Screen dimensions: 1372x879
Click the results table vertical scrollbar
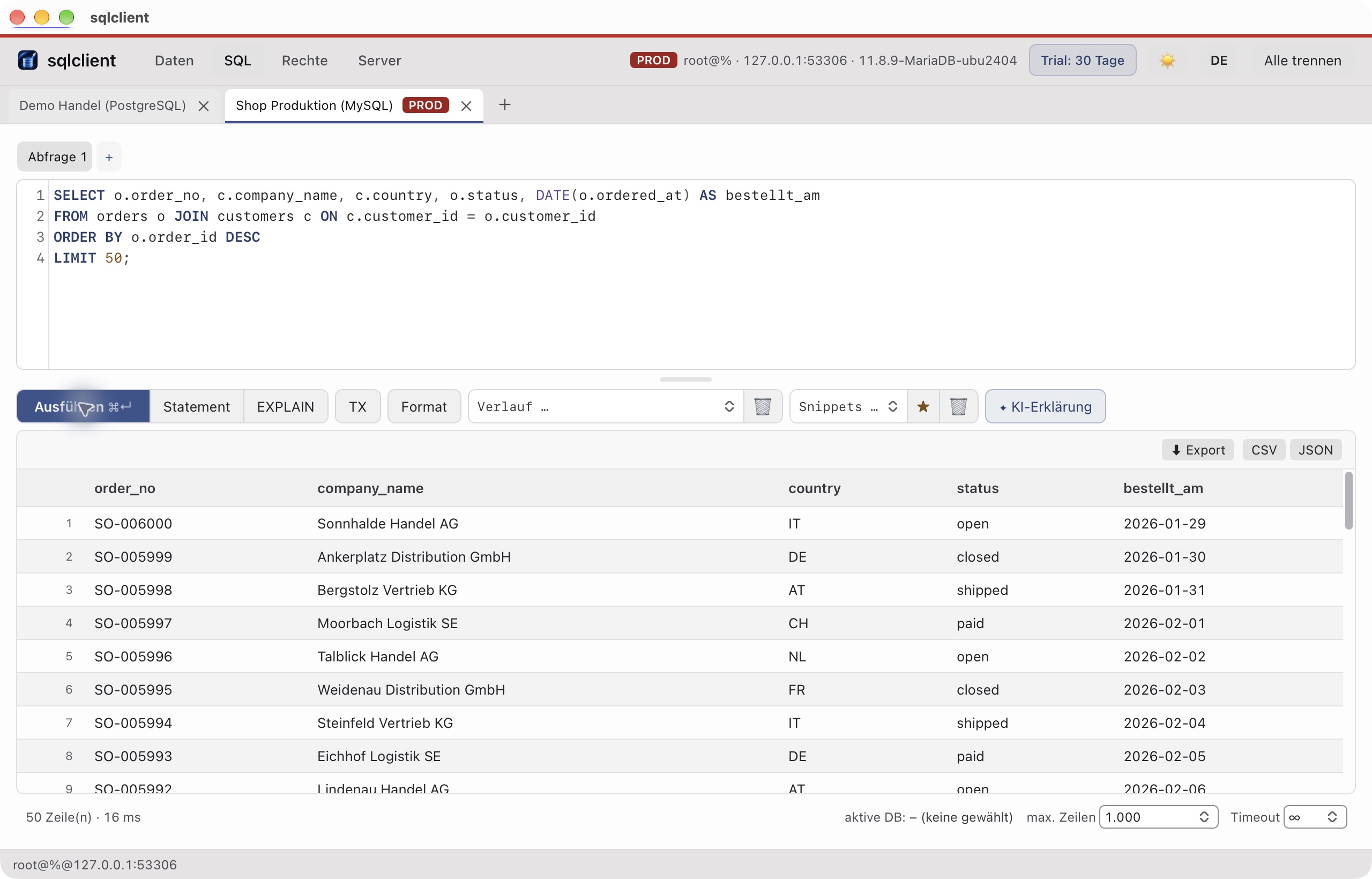click(1348, 501)
